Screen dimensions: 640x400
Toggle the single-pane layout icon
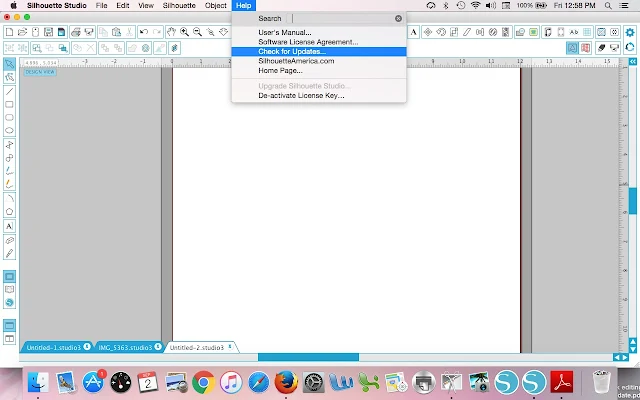9,325
